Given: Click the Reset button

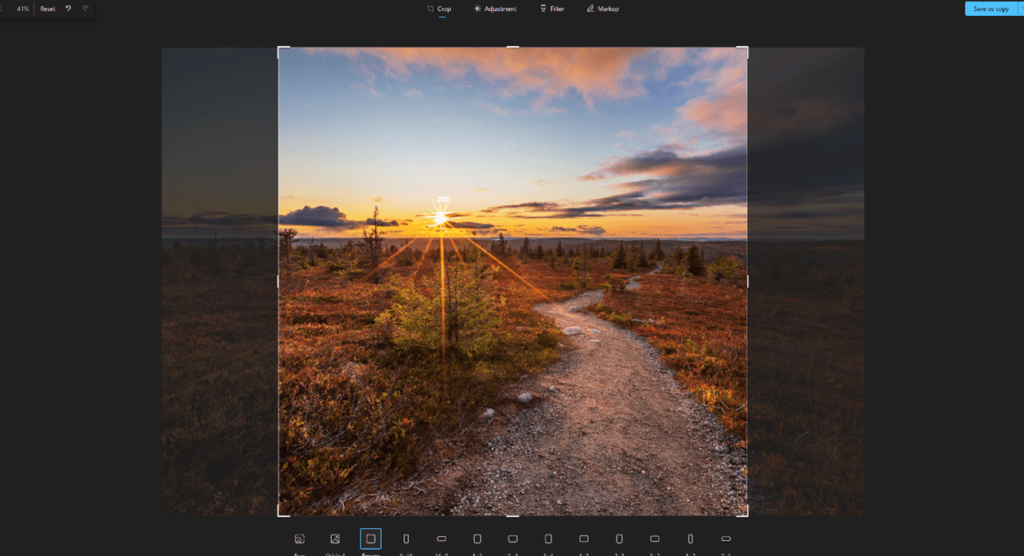Looking at the screenshot, I should coord(48,8).
